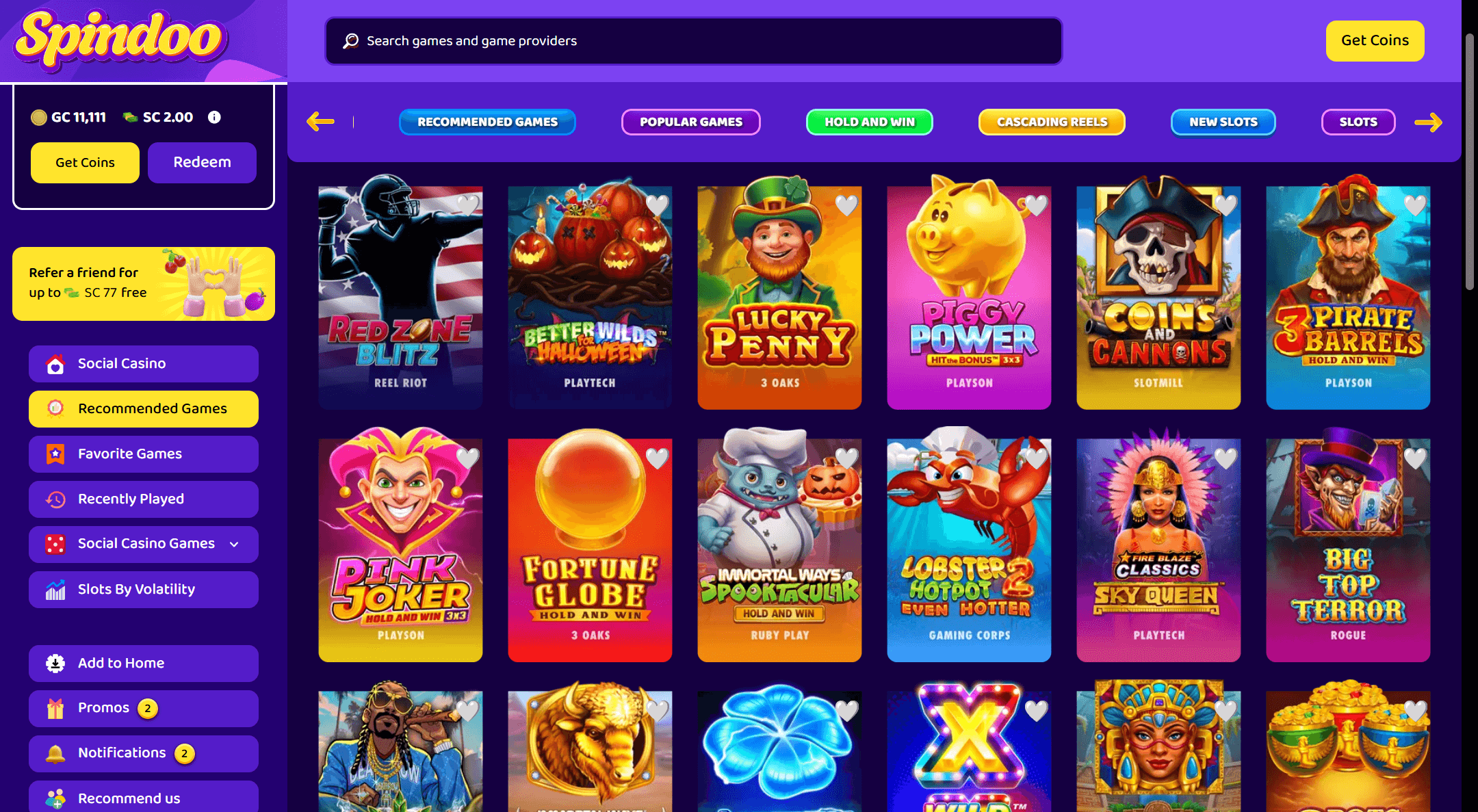1478x812 pixels.
Task: Open the Recently Played clock icon item
Action: coord(144,499)
